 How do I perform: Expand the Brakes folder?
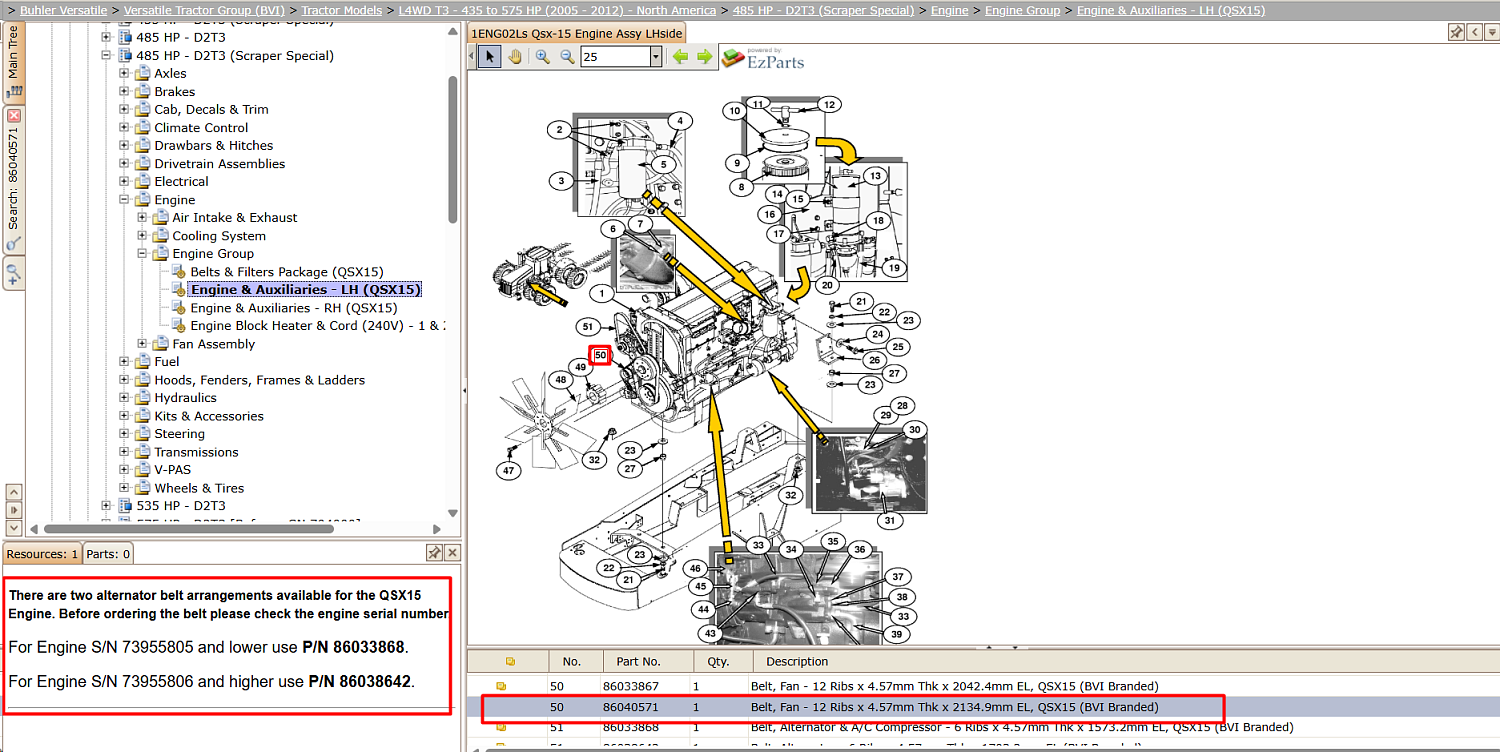pos(124,92)
